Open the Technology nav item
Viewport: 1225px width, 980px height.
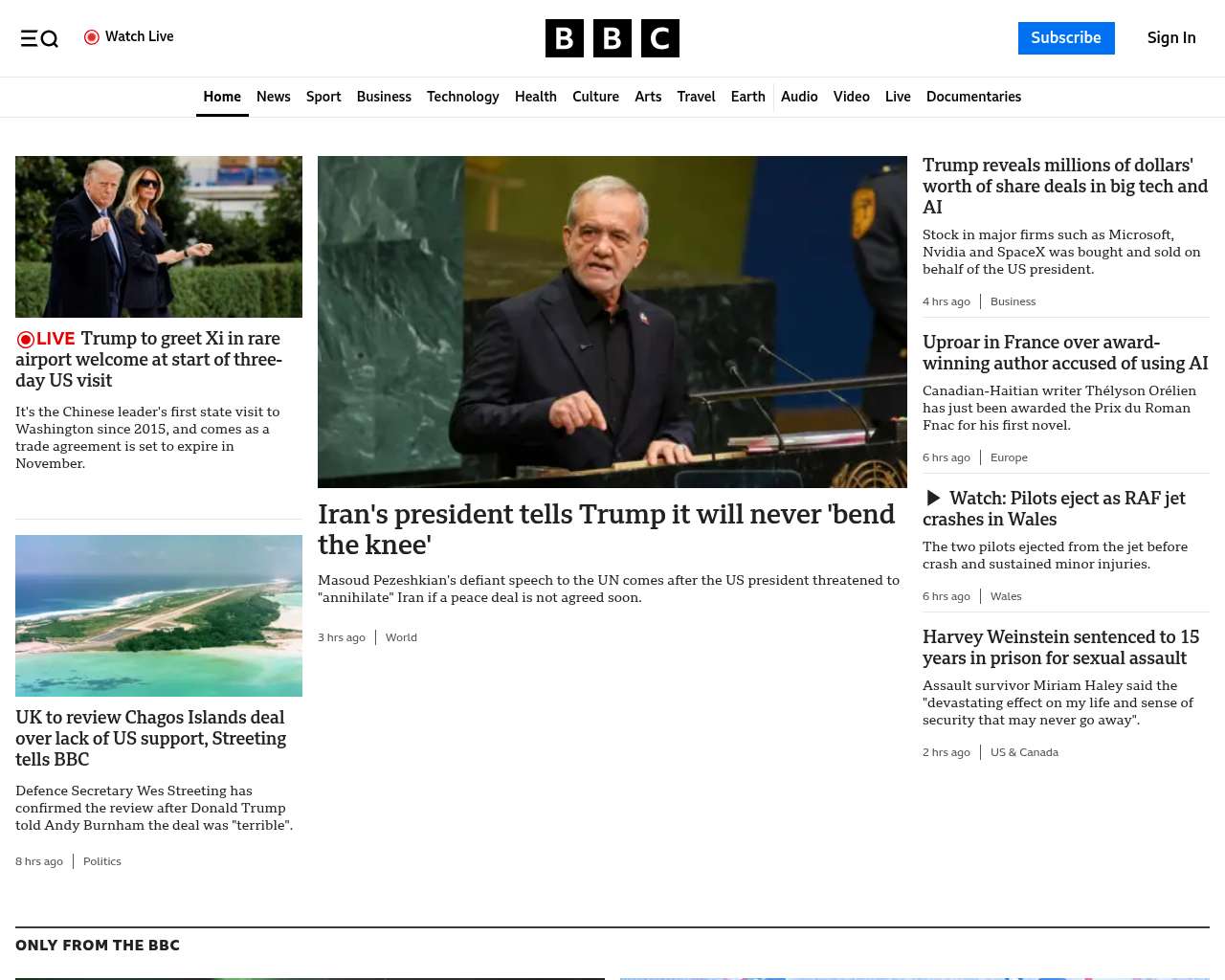pyautogui.click(x=463, y=97)
